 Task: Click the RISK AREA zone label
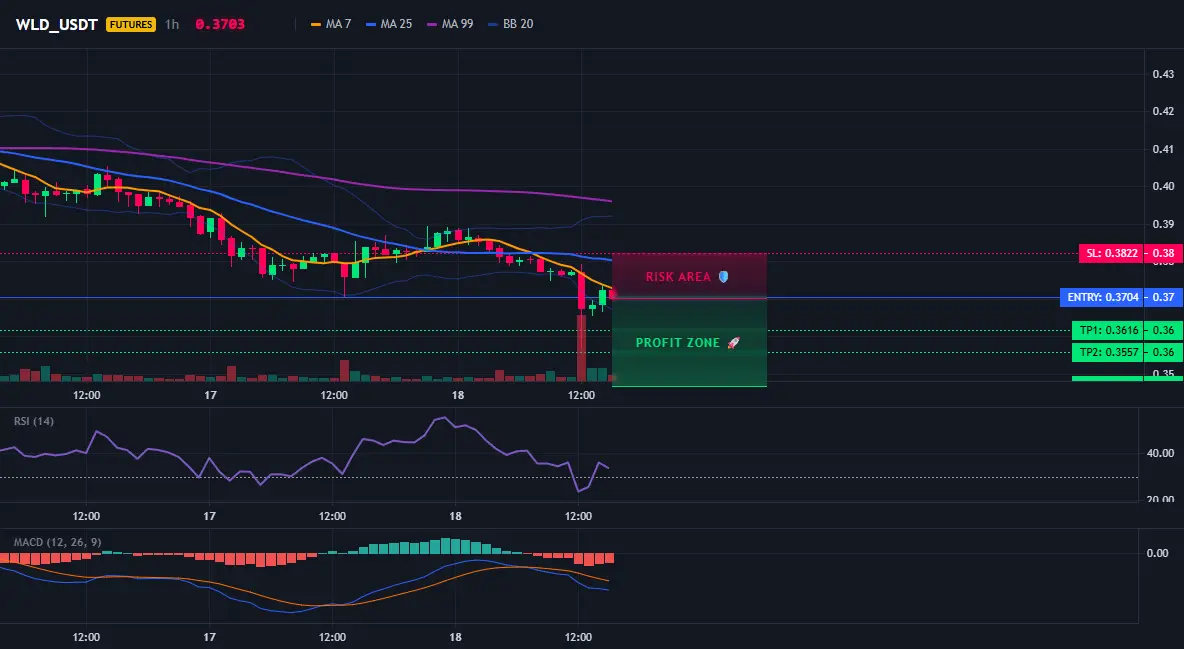tap(678, 277)
